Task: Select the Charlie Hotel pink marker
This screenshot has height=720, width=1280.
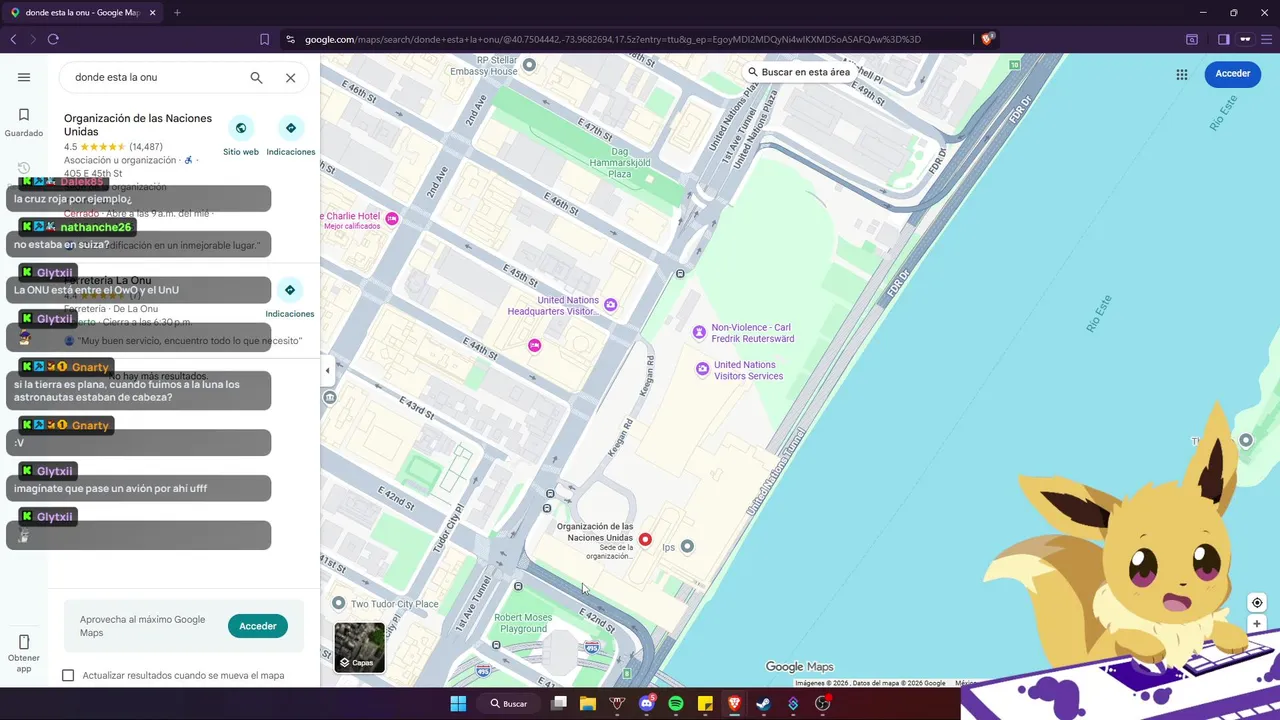Action: tap(392, 218)
